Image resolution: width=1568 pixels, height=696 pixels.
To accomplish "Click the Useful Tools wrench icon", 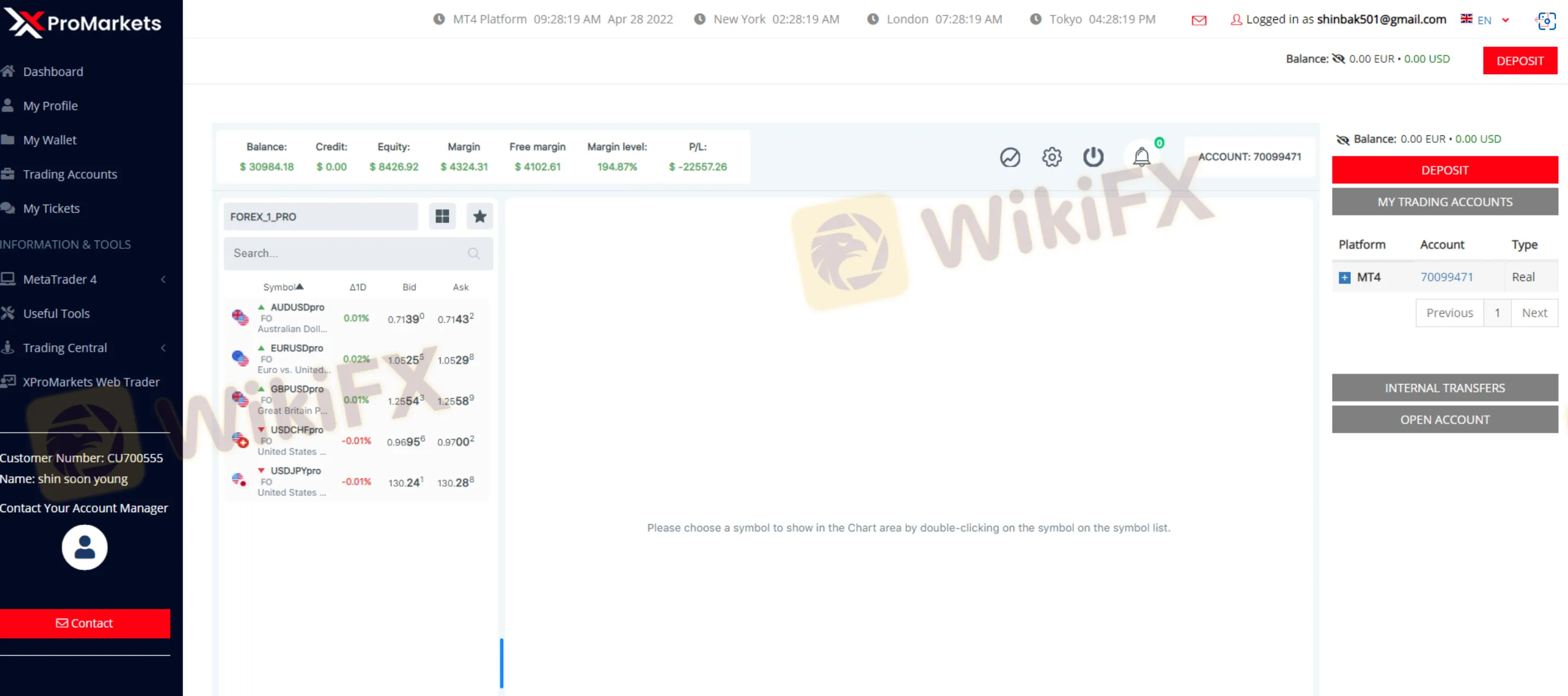I will point(7,313).
